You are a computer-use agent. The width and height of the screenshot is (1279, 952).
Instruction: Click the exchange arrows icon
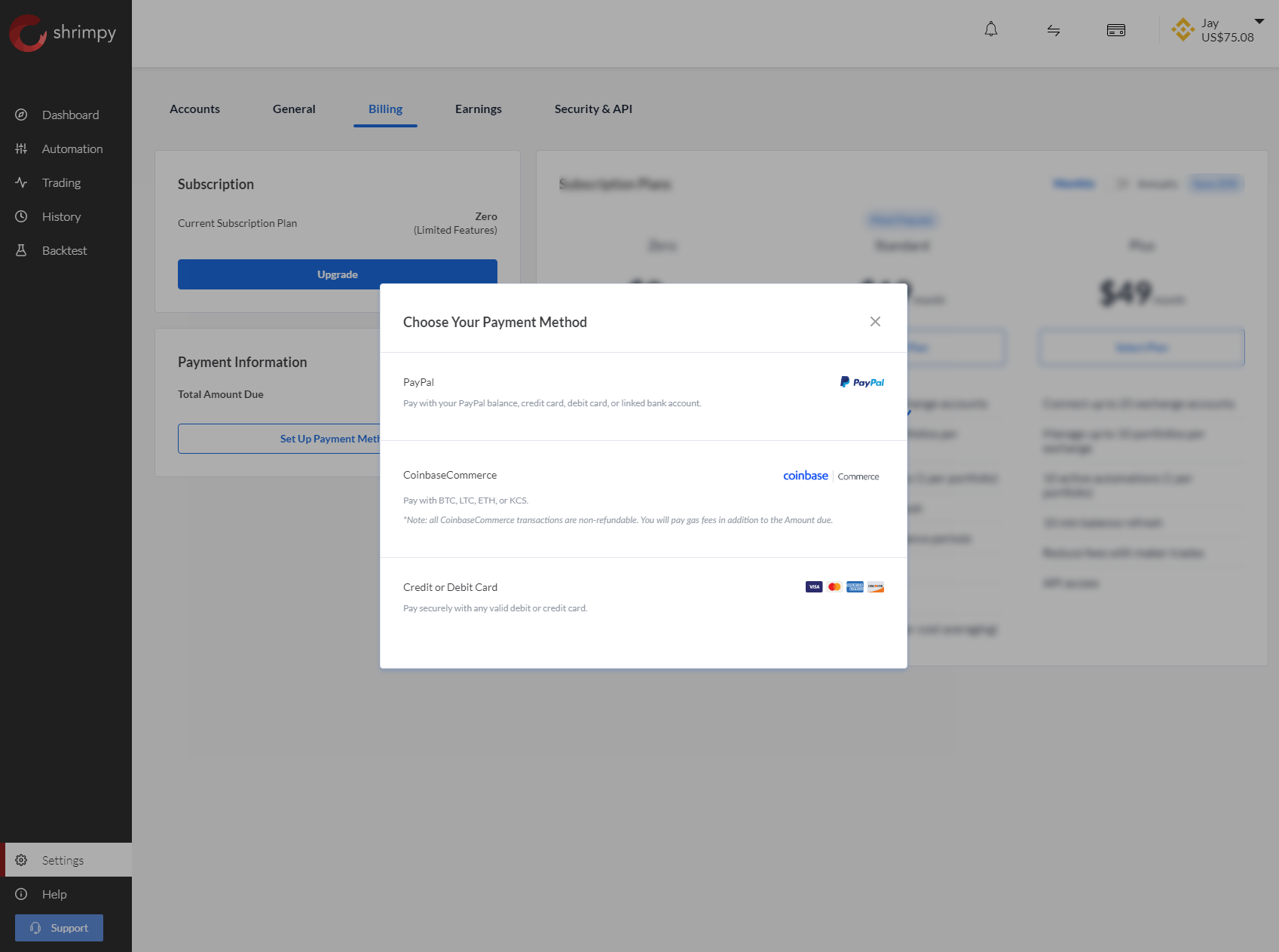pos(1054,30)
